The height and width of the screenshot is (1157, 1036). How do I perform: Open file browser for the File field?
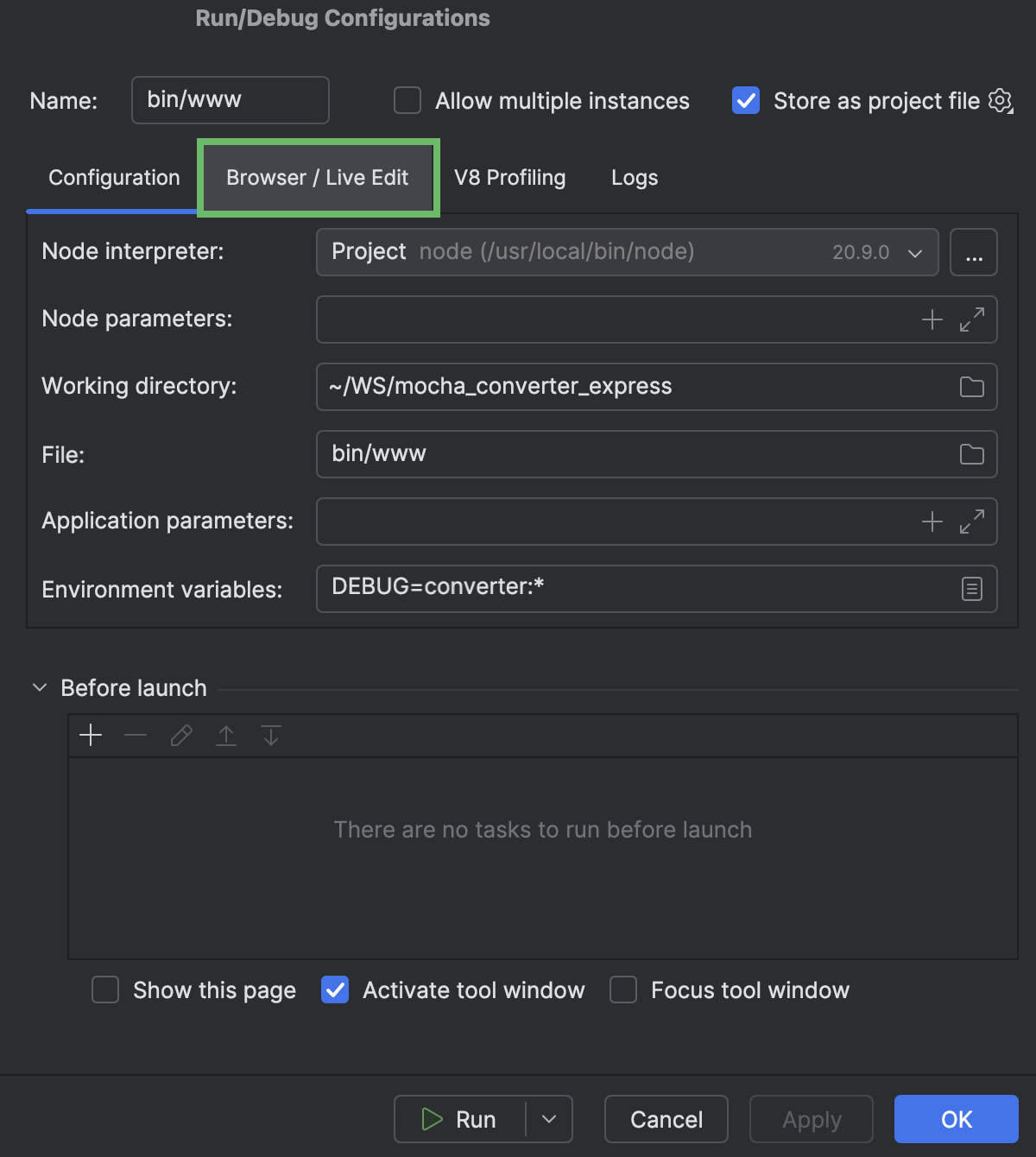pyautogui.click(x=970, y=454)
